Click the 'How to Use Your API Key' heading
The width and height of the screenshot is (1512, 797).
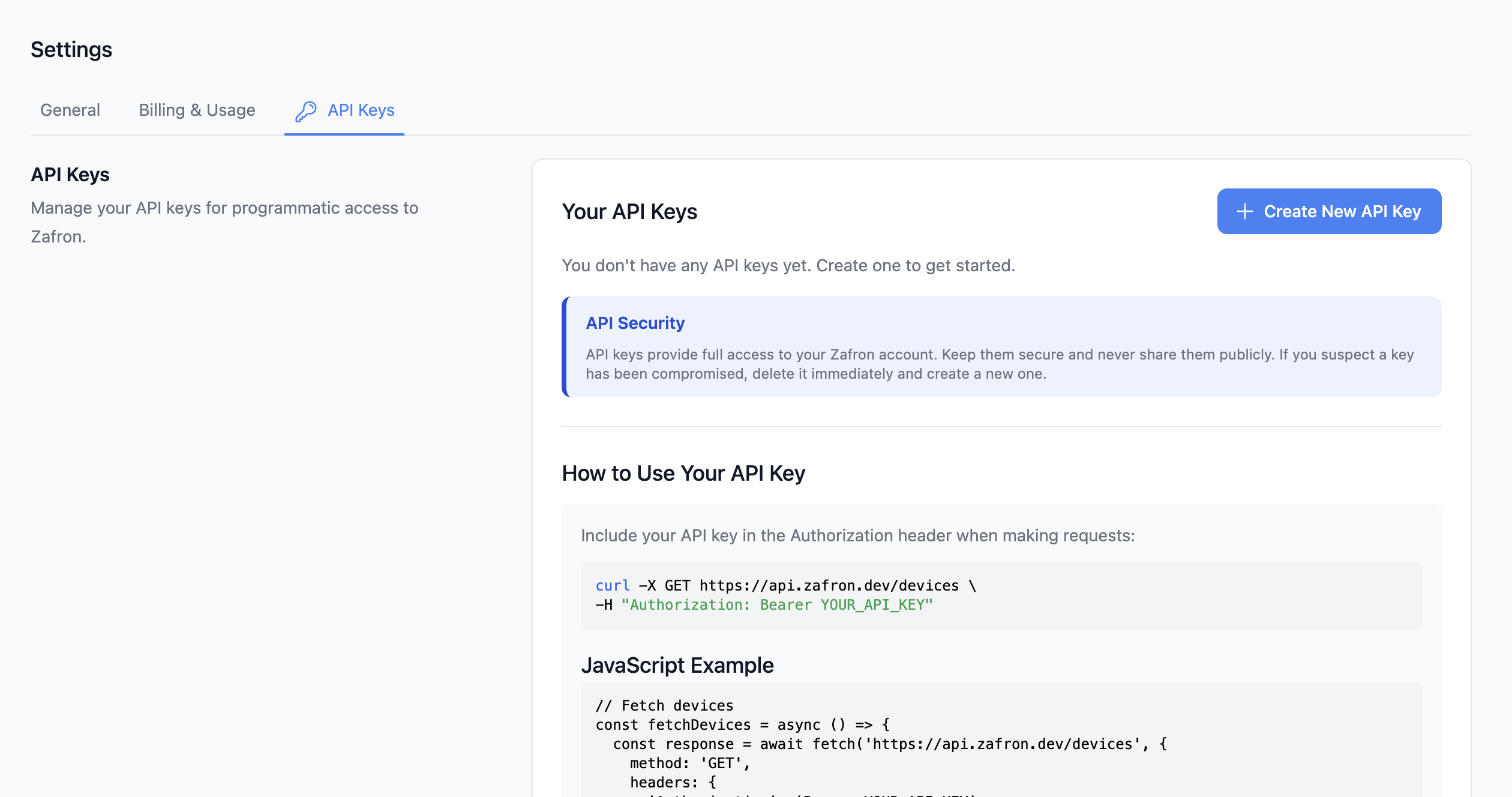(683, 473)
